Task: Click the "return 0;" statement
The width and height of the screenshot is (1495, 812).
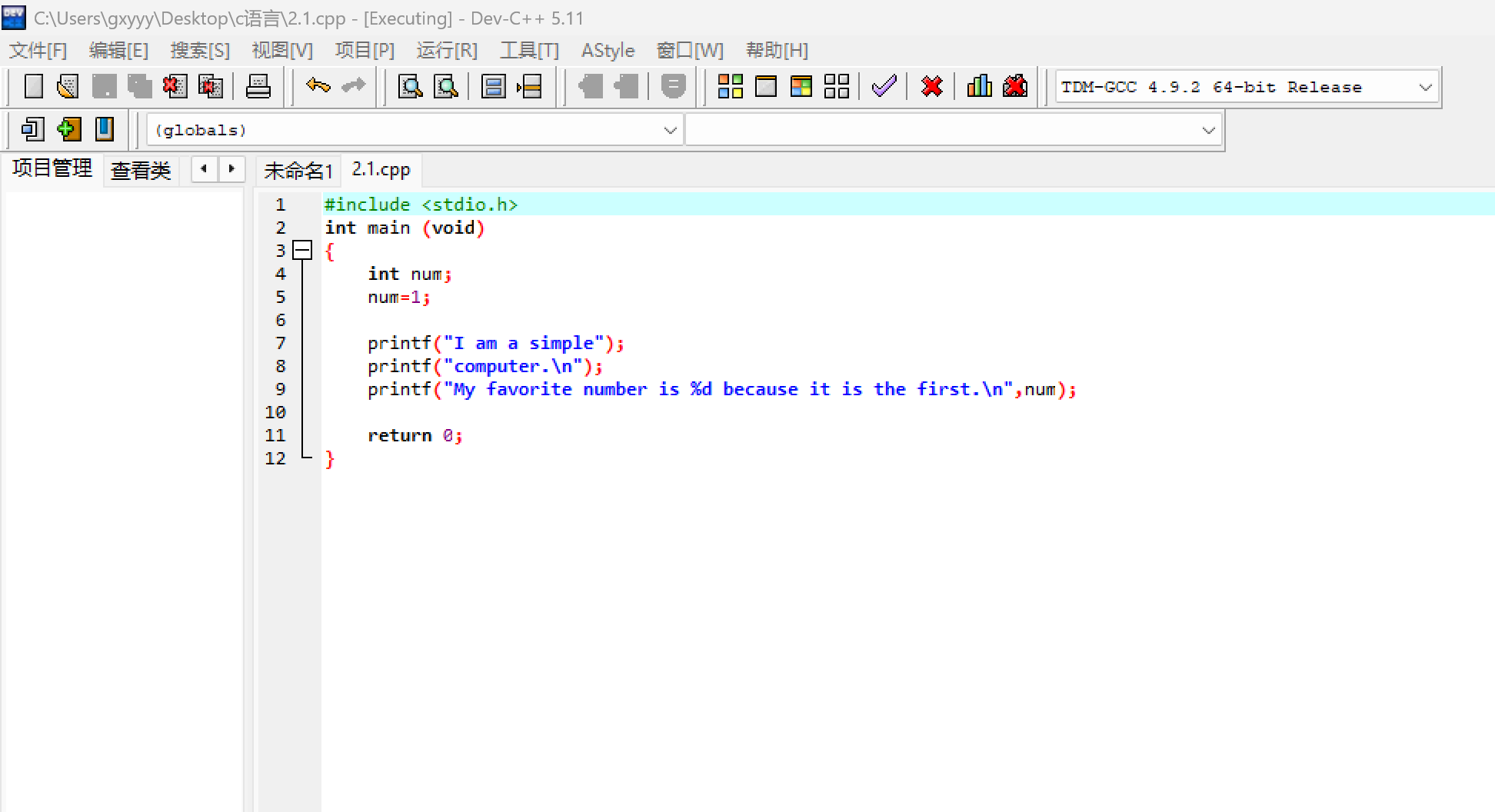Action: (x=415, y=435)
